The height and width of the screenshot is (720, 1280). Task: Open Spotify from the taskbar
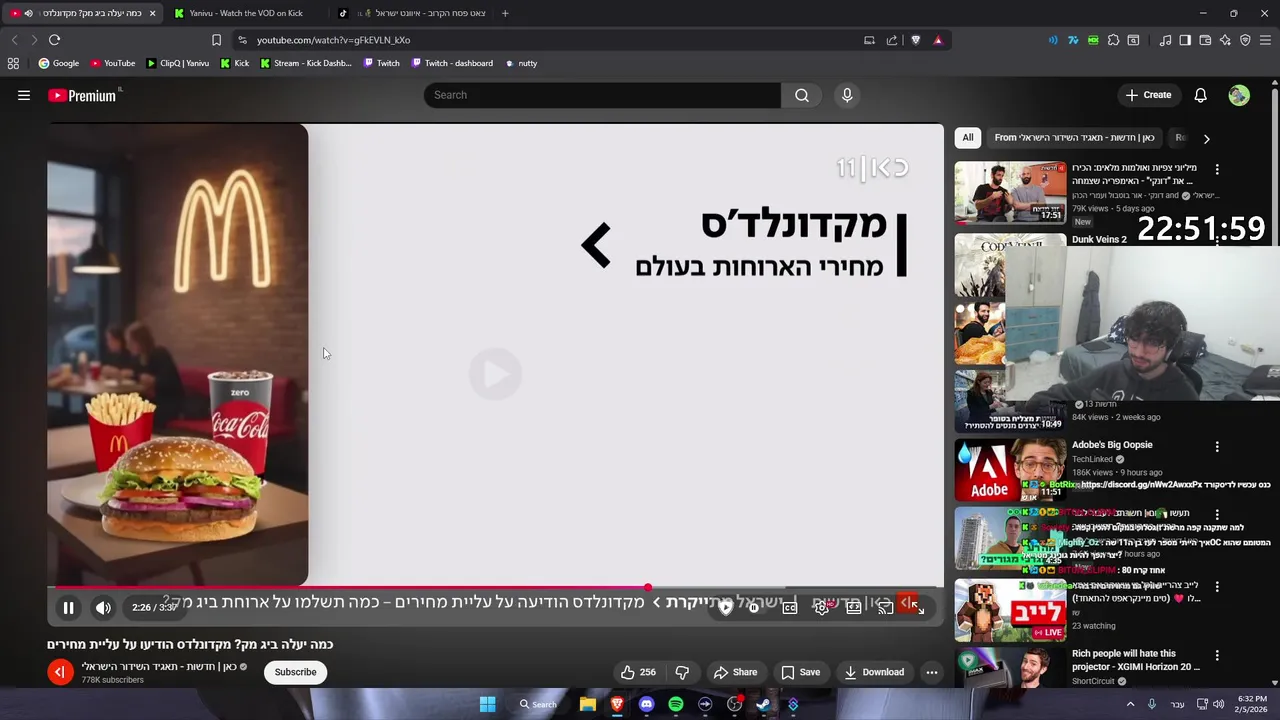[676, 704]
